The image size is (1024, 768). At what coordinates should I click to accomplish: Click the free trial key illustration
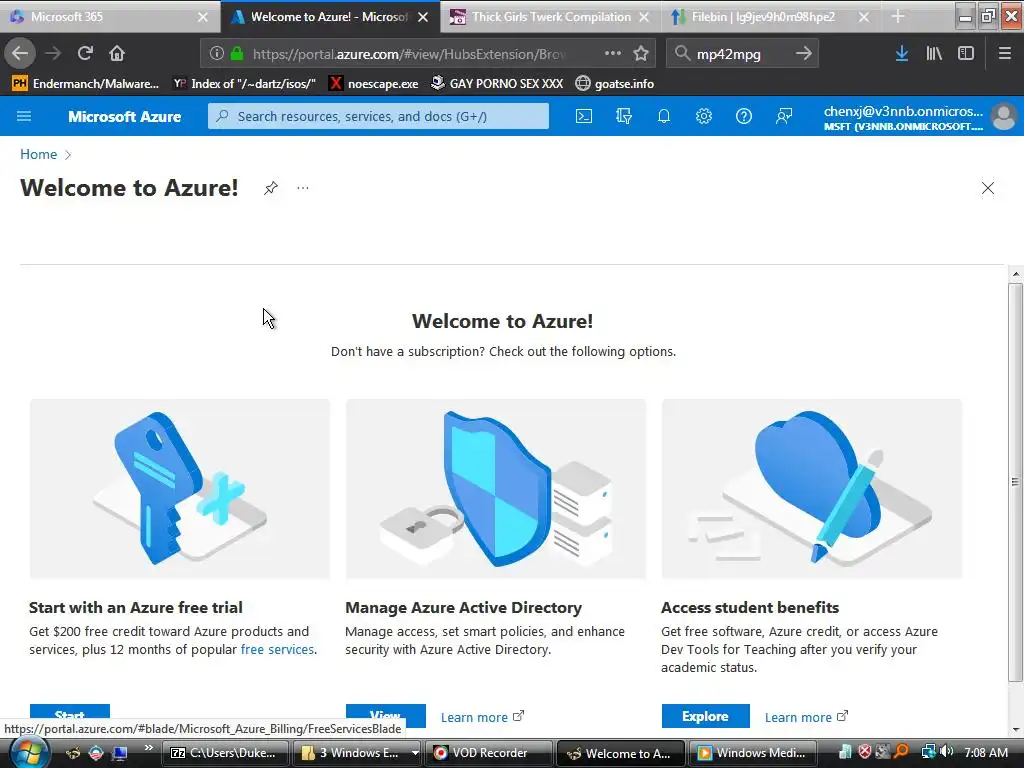180,488
